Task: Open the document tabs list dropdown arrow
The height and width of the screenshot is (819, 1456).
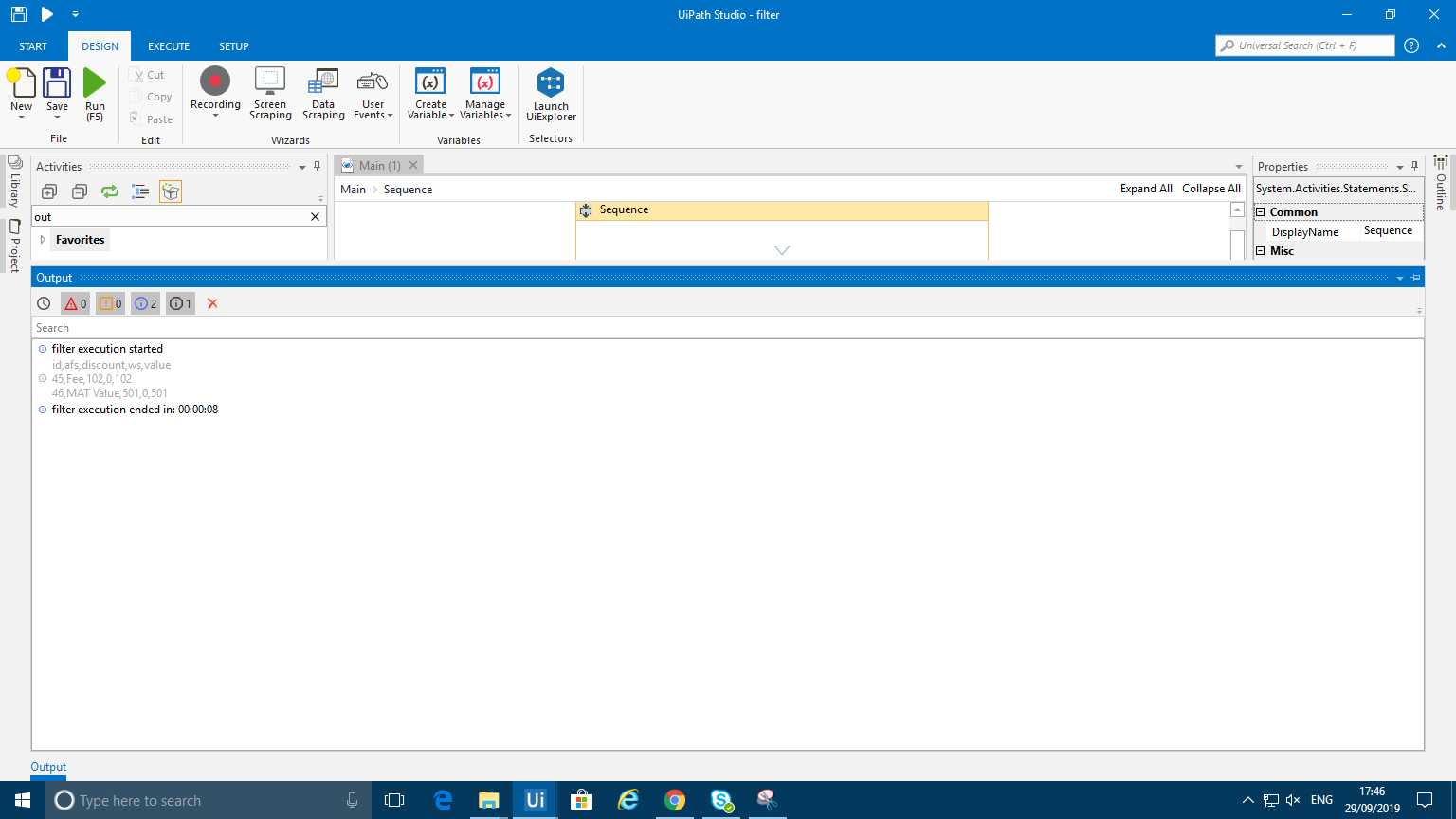Action: (1239, 167)
